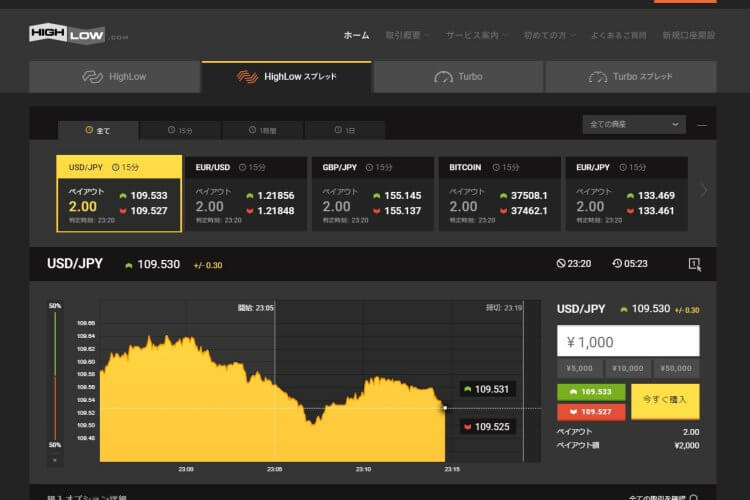Open the 全ての資産 asset dropdown
750x500 pixels.
634,124
